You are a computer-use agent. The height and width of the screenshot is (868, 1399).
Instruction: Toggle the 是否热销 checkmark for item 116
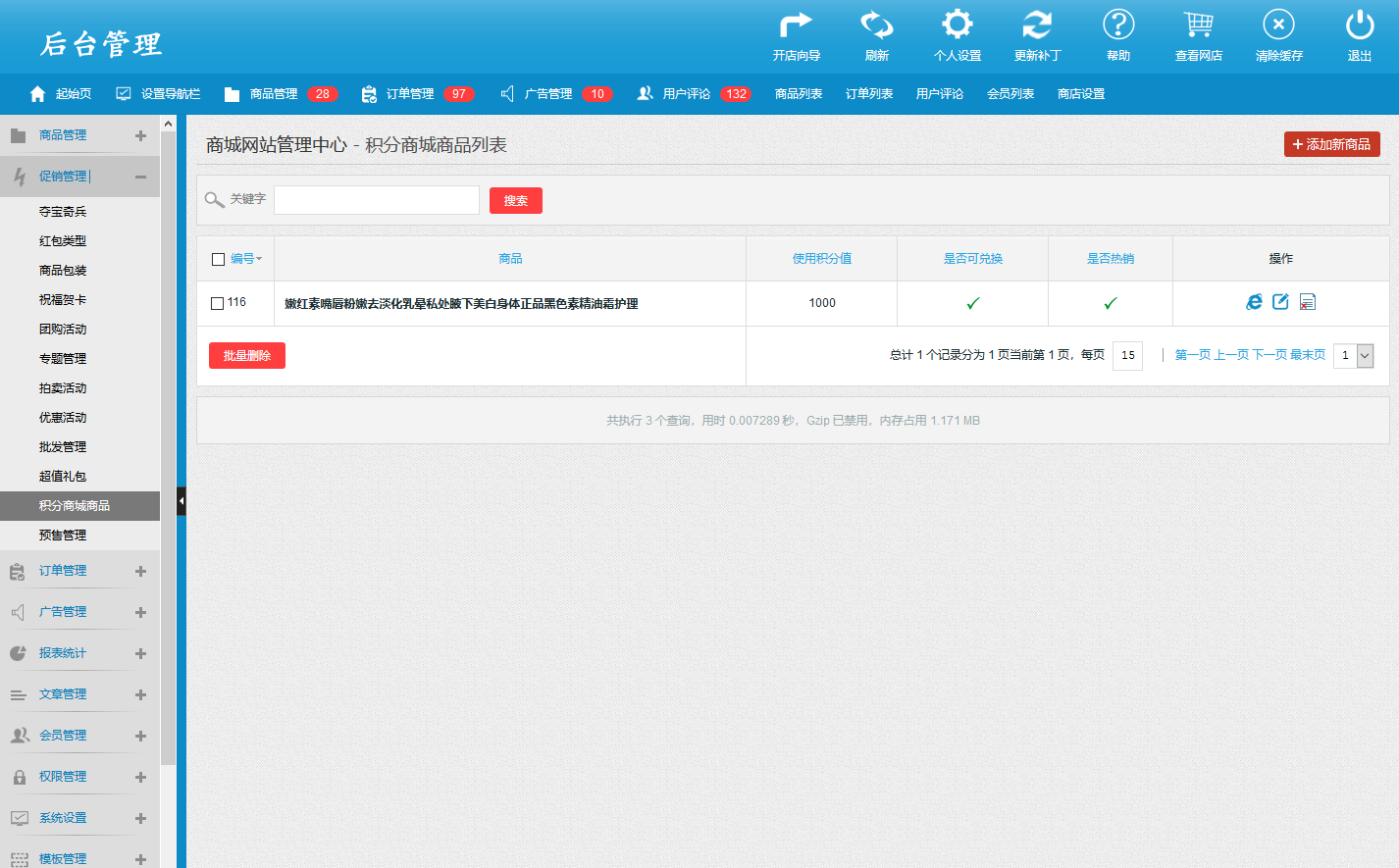coord(1110,304)
